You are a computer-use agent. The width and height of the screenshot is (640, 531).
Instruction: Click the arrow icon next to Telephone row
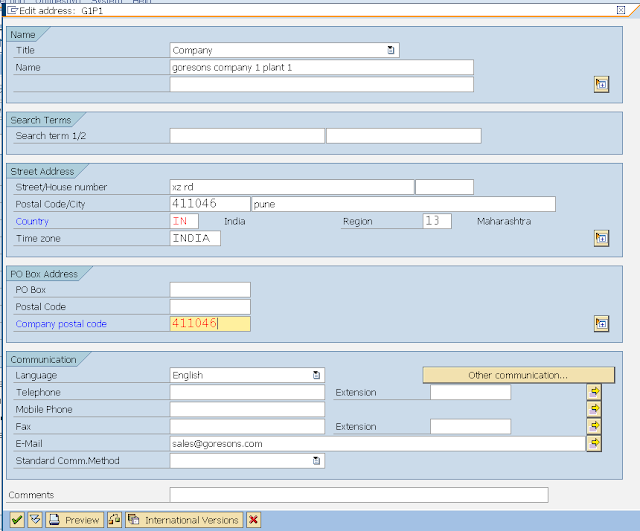point(594,392)
